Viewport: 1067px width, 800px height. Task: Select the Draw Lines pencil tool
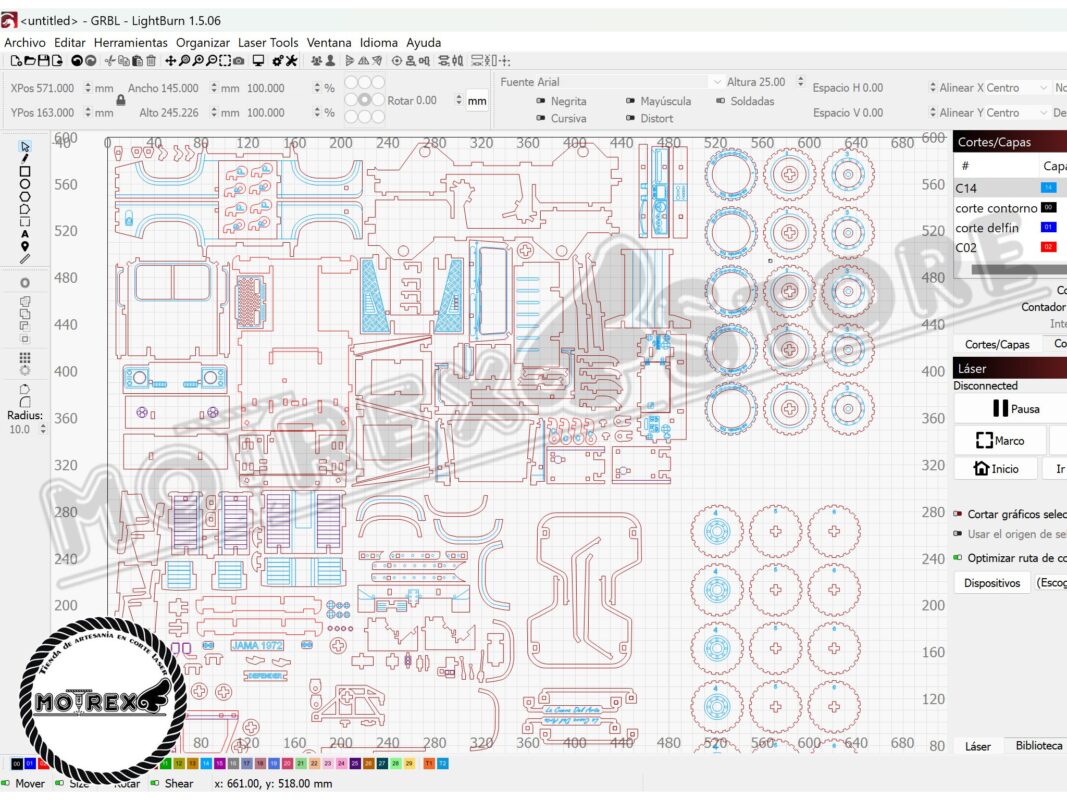click(x=25, y=158)
